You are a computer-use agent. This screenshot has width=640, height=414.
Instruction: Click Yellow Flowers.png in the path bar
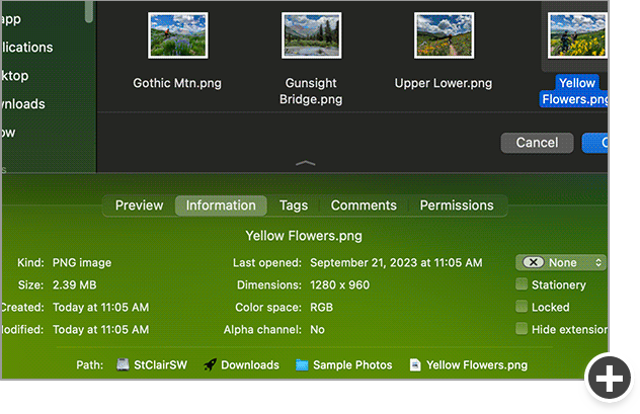click(477, 365)
